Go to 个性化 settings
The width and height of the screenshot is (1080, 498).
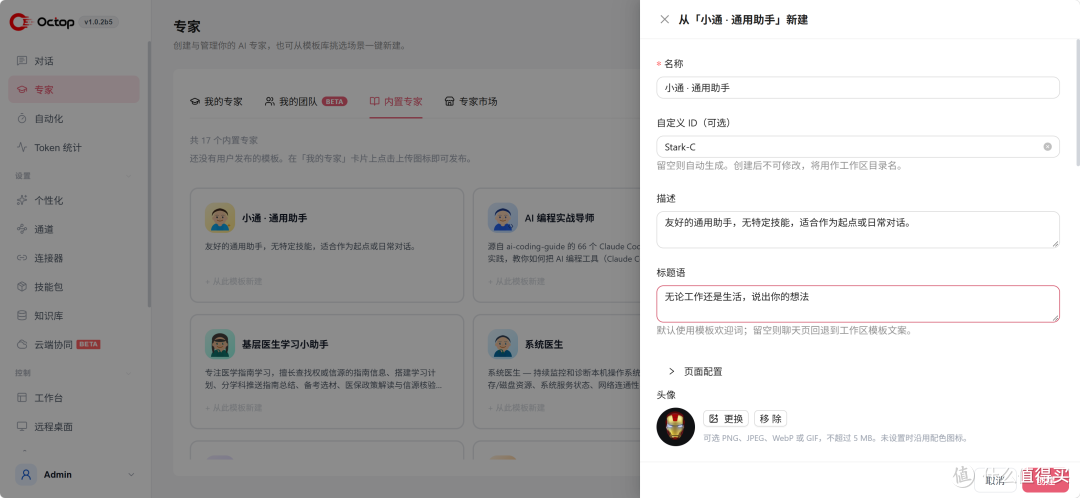coord(74,200)
